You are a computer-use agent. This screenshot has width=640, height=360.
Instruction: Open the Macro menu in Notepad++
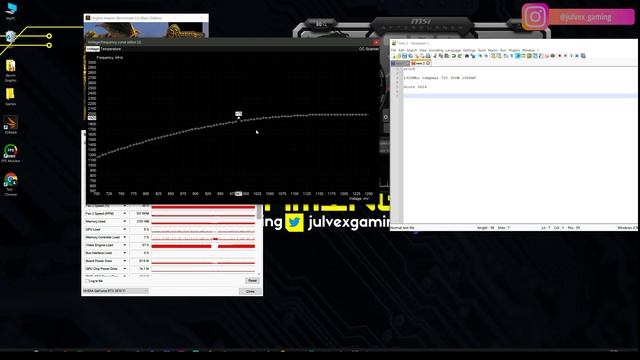493,50
